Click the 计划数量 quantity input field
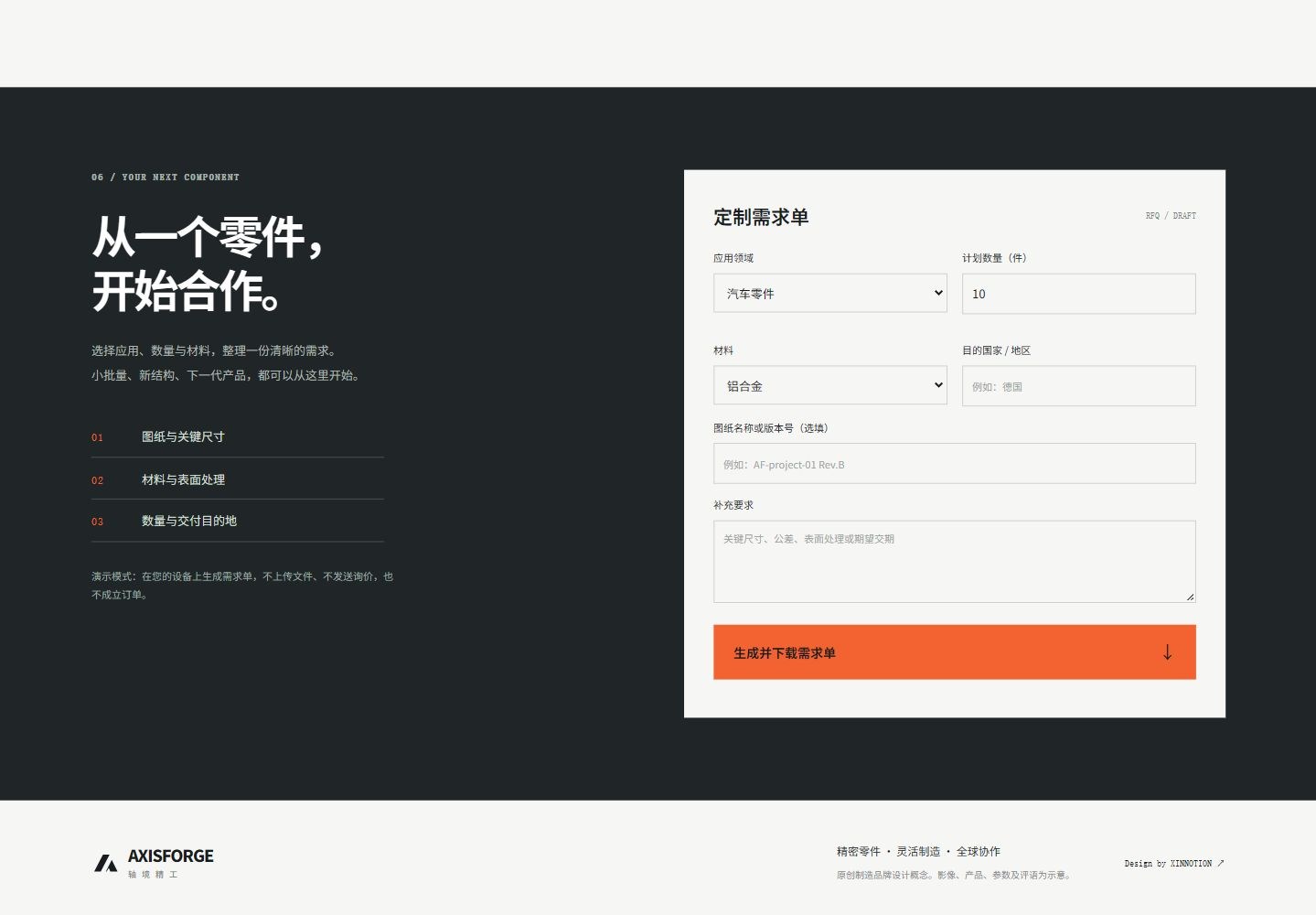 (x=1079, y=294)
